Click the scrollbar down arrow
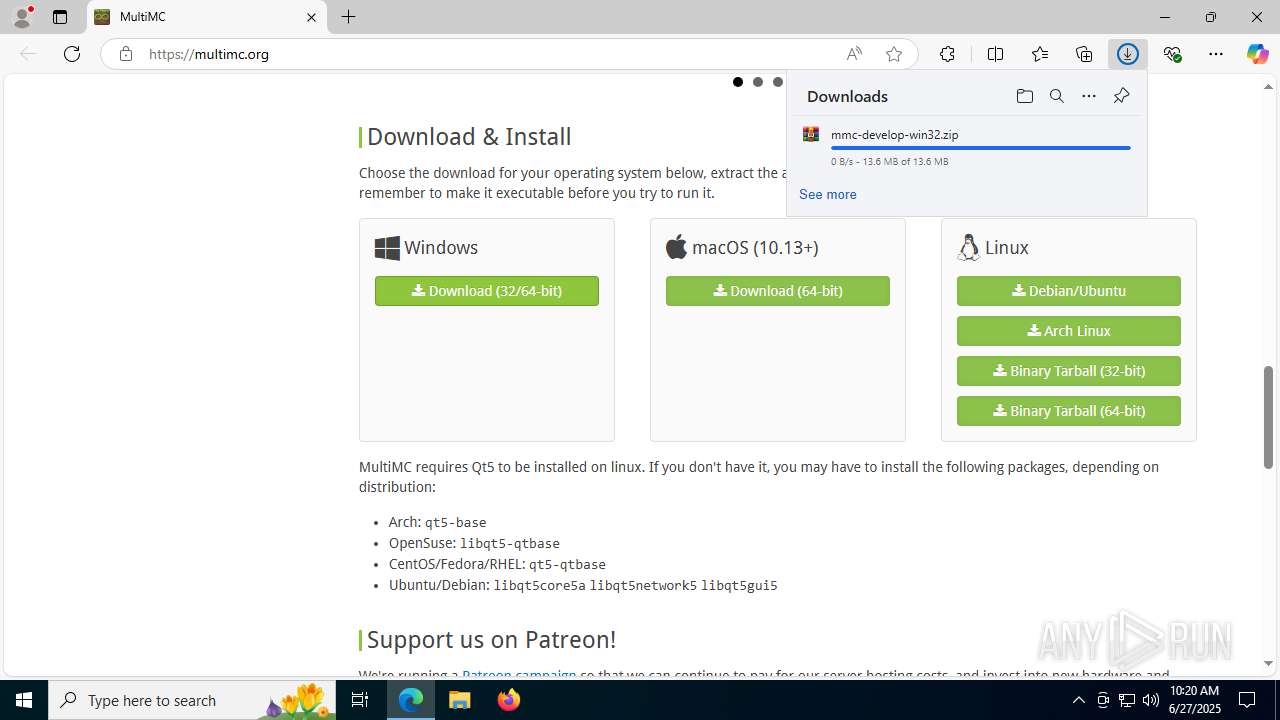This screenshot has width=1280, height=720. pos(1269,664)
